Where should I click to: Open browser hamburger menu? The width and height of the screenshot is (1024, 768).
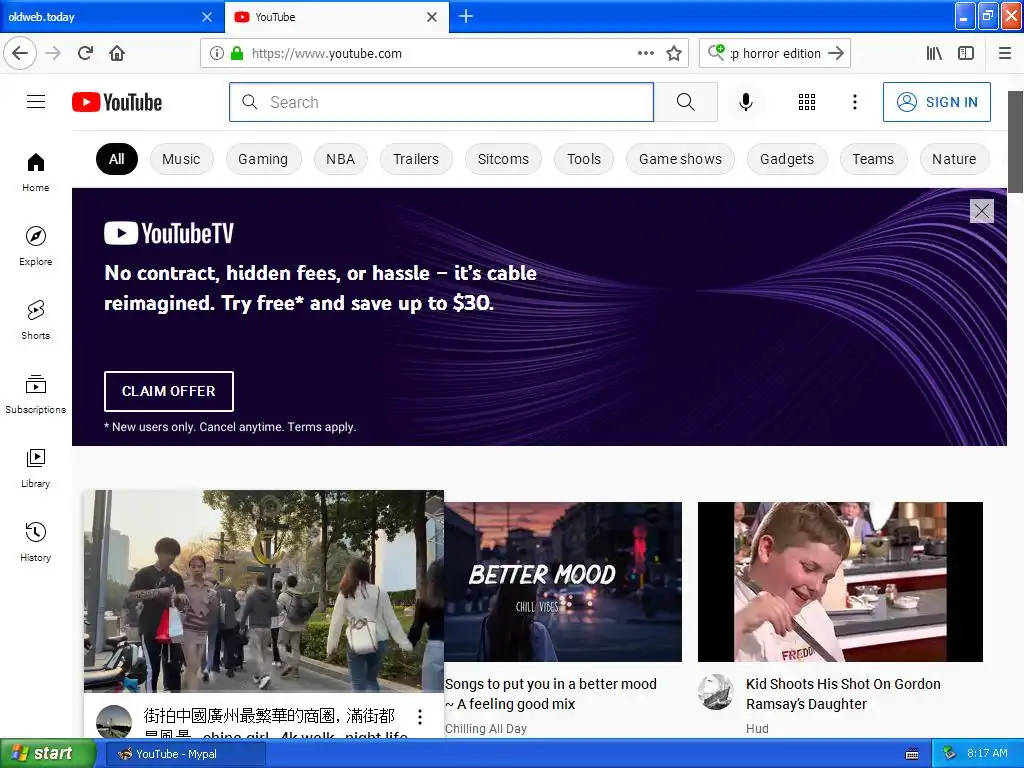click(1004, 54)
